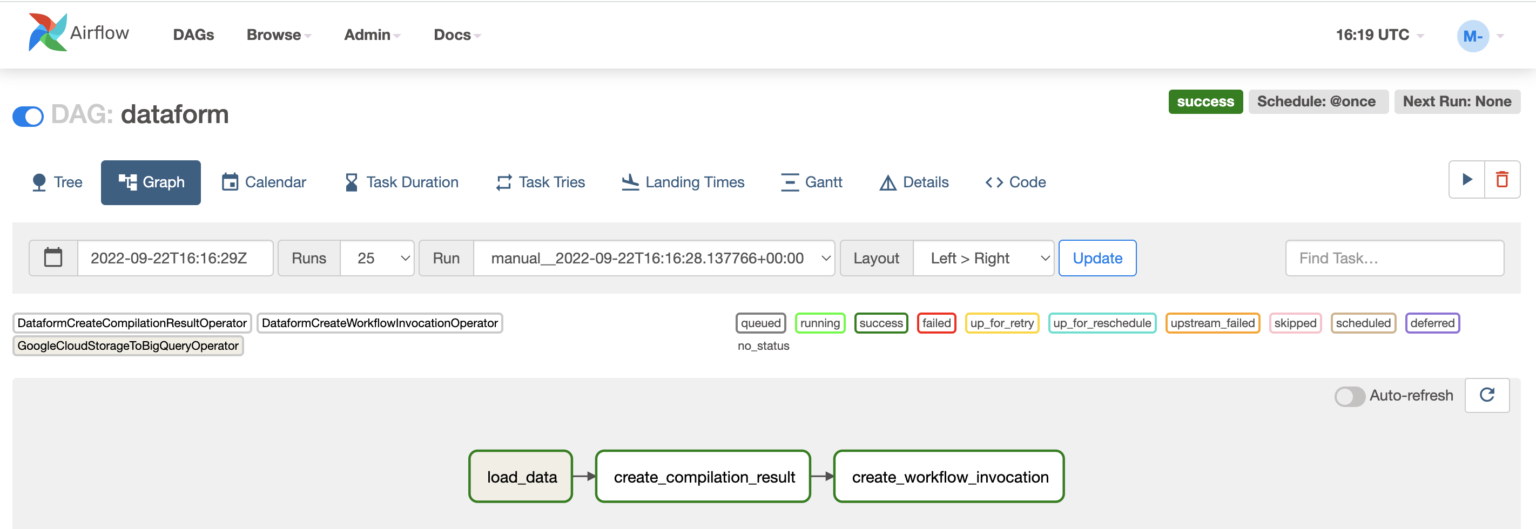Click the Find Task search field
This screenshot has height=529, width=1536.
[x=1395, y=258]
